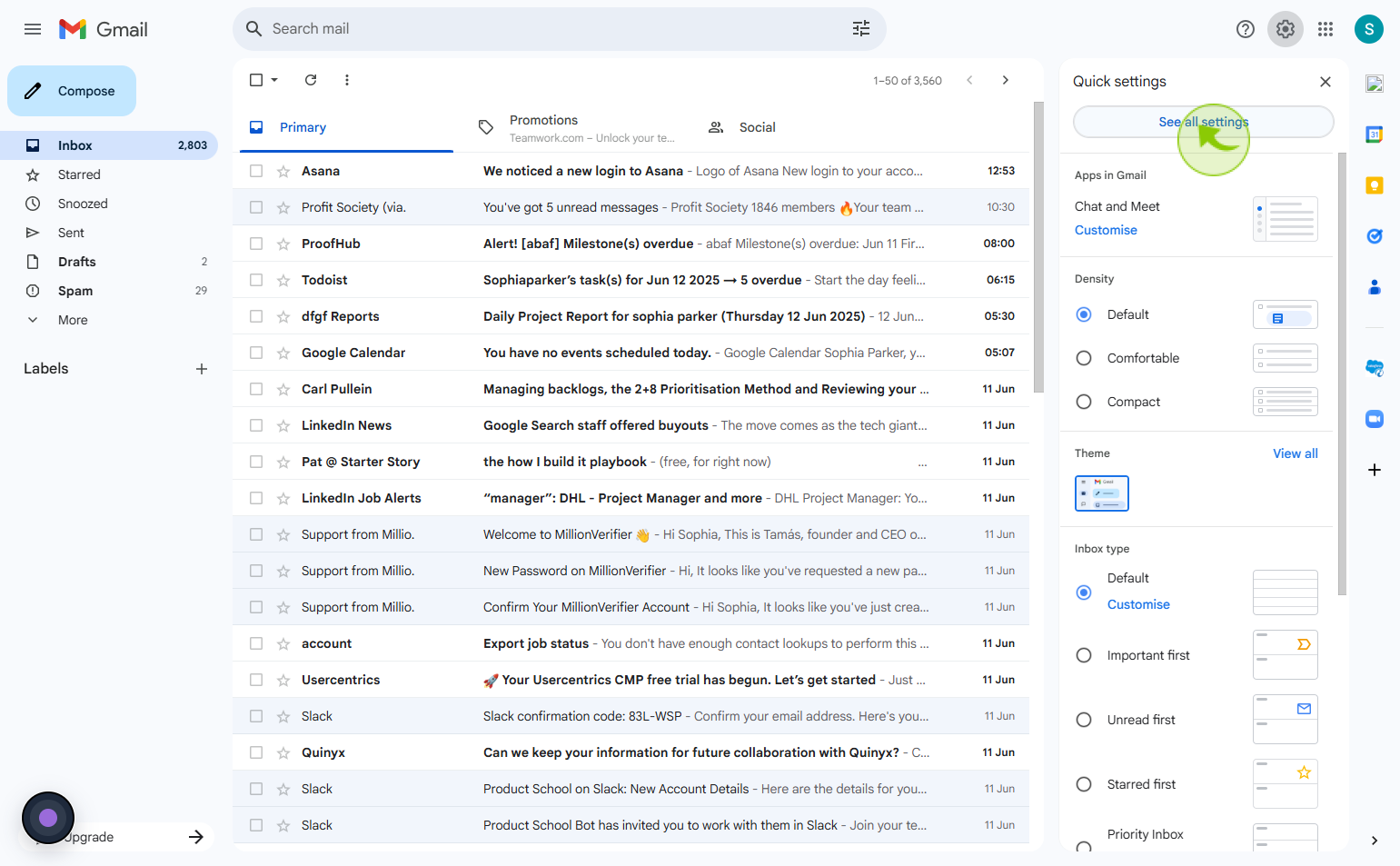Hide the side panel chevron
Screen dimensions: 1400x866
pyautogui.click(x=1375, y=841)
